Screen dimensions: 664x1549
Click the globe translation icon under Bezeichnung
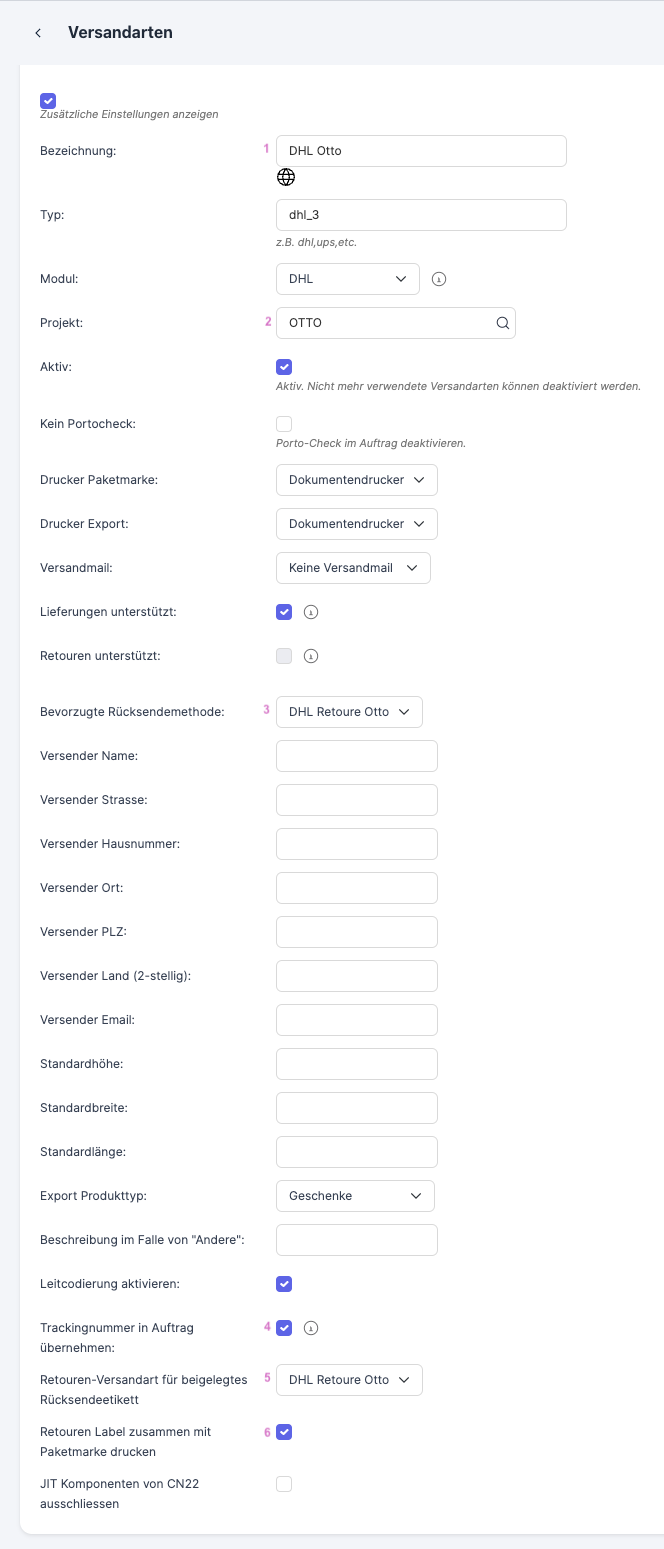[286, 177]
